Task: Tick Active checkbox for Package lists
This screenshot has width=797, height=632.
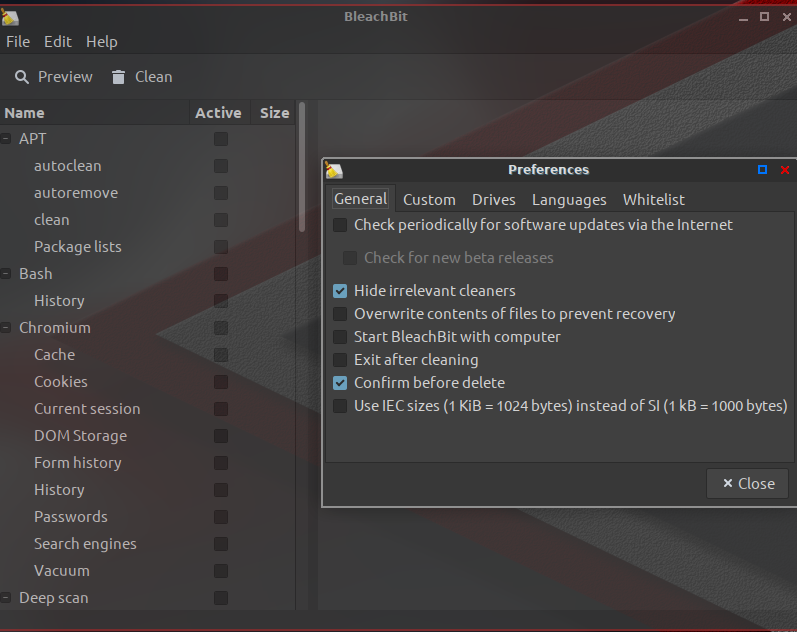Action: (x=221, y=247)
